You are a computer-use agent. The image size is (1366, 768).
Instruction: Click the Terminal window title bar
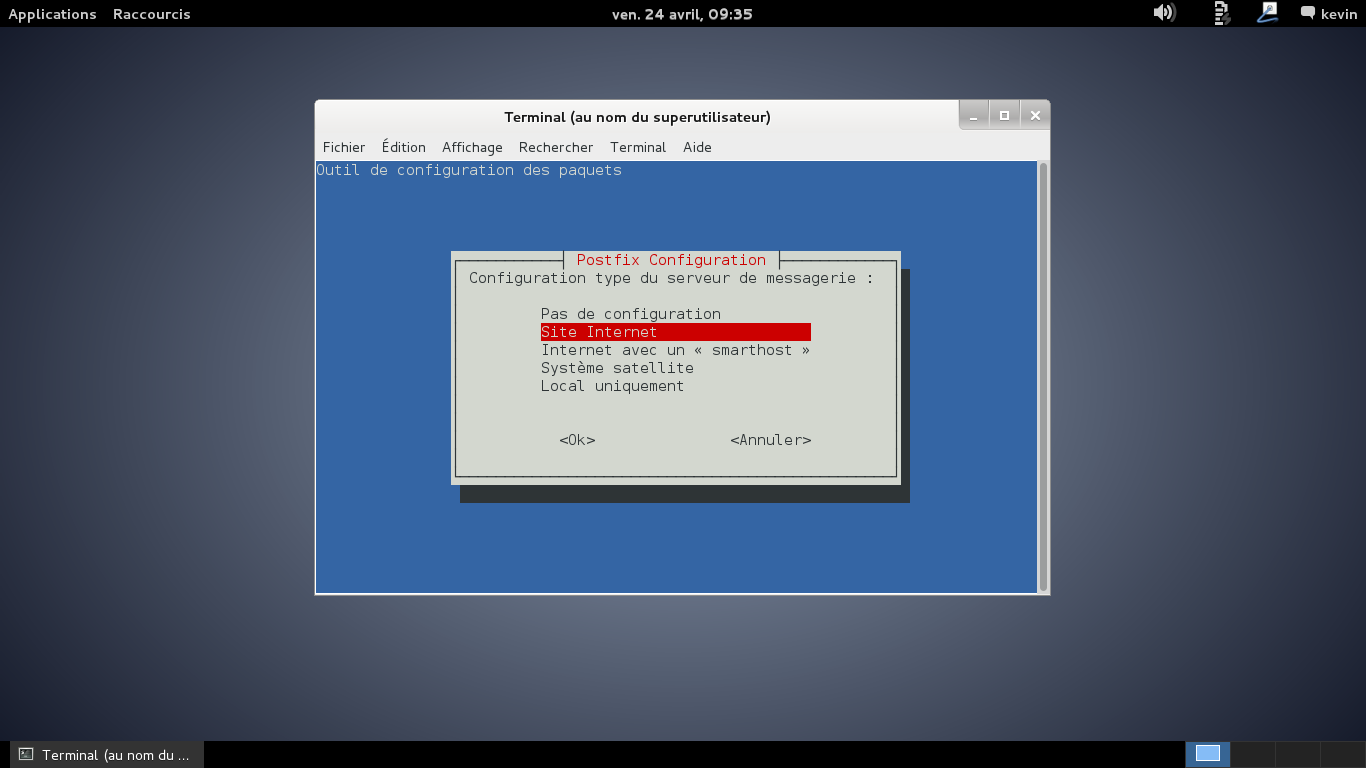[x=637, y=117]
